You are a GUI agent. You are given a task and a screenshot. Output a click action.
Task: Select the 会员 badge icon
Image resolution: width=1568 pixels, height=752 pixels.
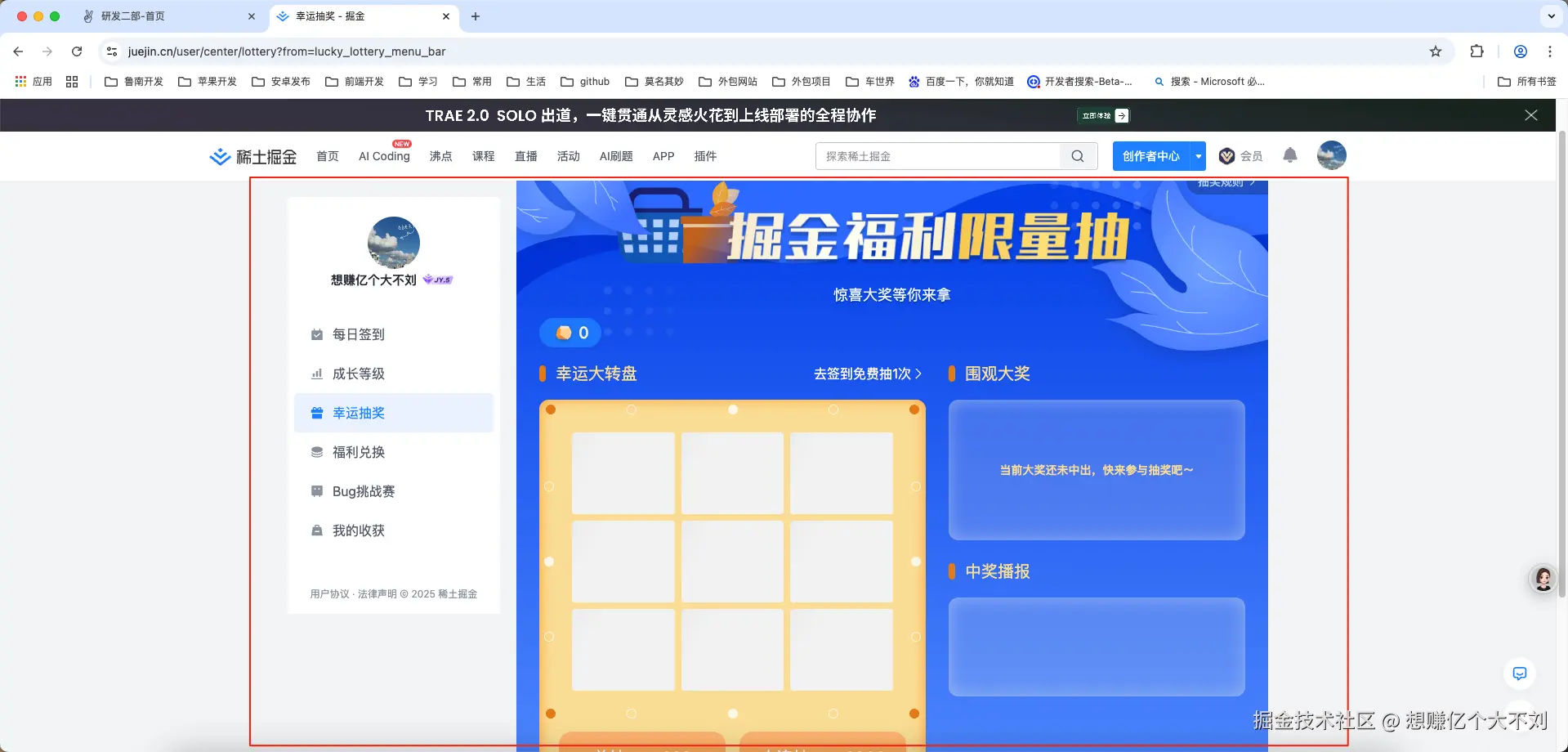[1226, 156]
